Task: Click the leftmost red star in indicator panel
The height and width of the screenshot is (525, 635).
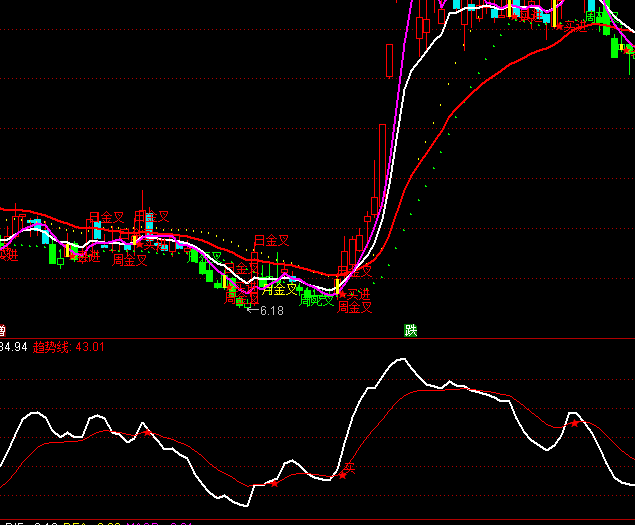Action: [147, 433]
